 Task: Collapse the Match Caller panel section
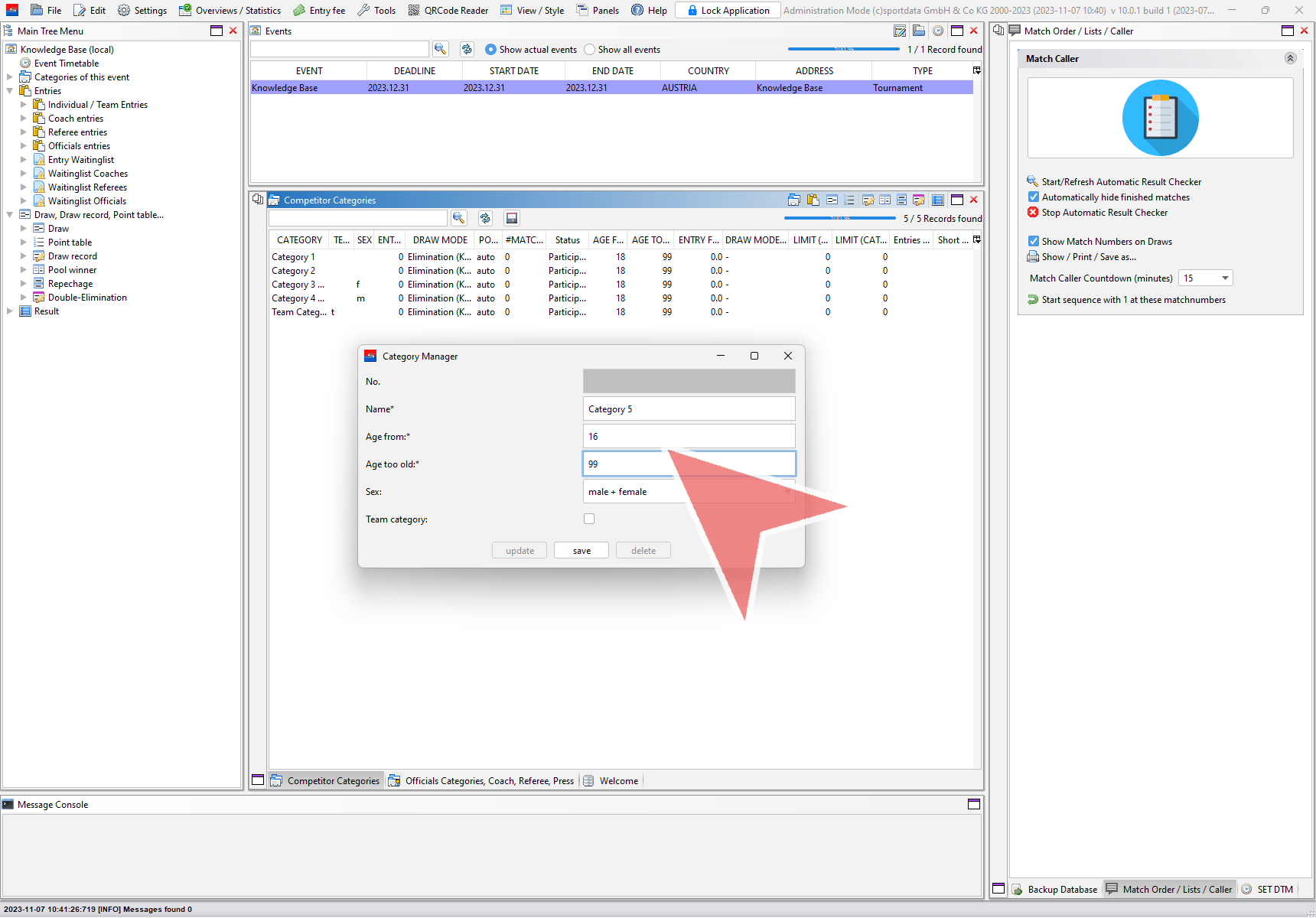[x=1290, y=59]
